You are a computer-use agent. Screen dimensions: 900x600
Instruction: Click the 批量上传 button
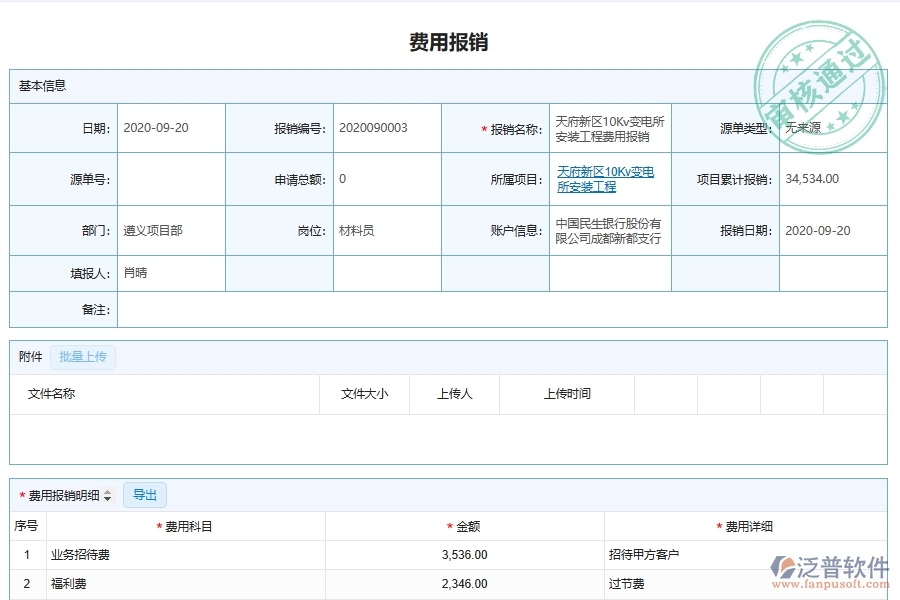coord(83,357)
